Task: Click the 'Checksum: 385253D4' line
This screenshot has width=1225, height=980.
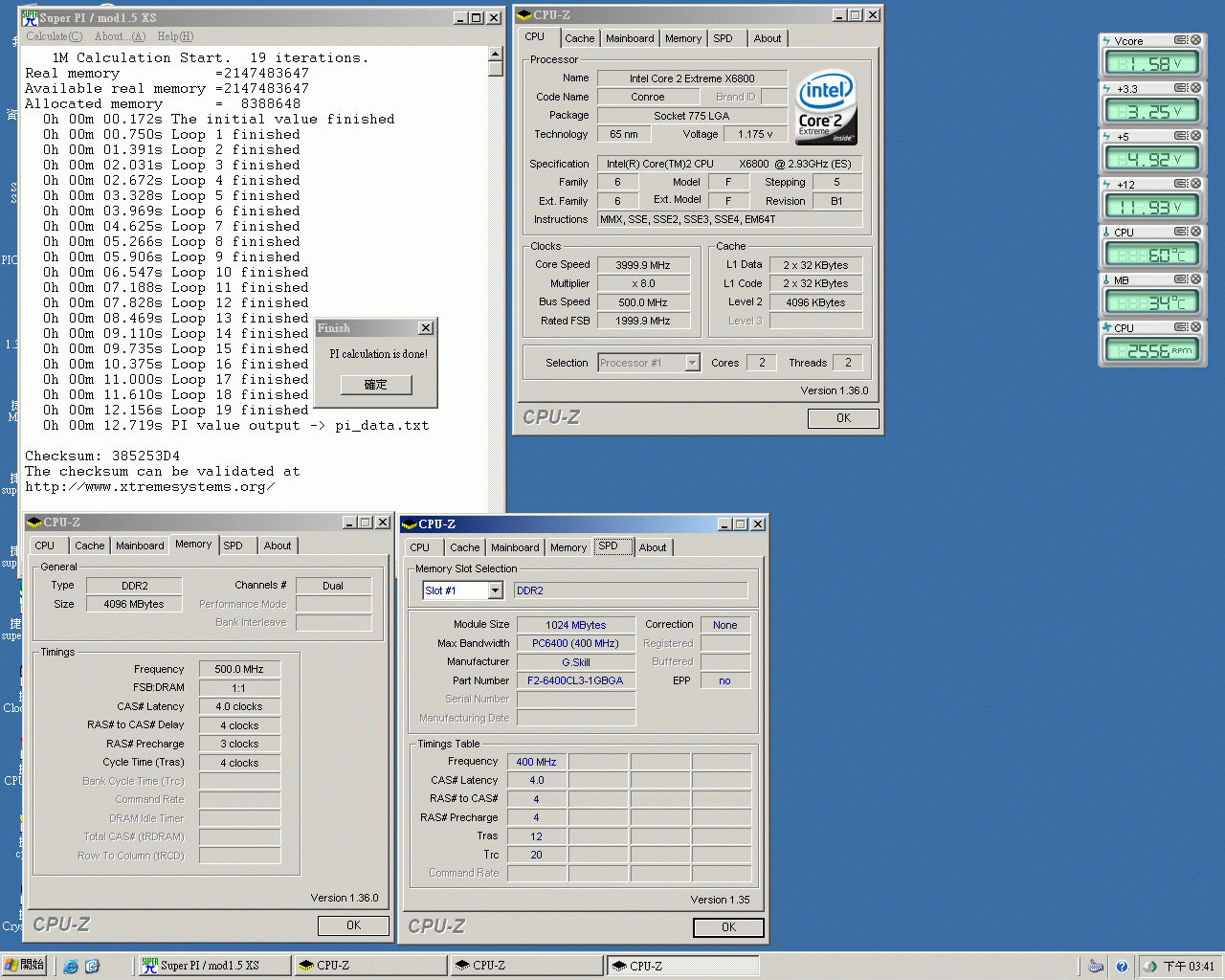Action: click(x=102, y=456)
